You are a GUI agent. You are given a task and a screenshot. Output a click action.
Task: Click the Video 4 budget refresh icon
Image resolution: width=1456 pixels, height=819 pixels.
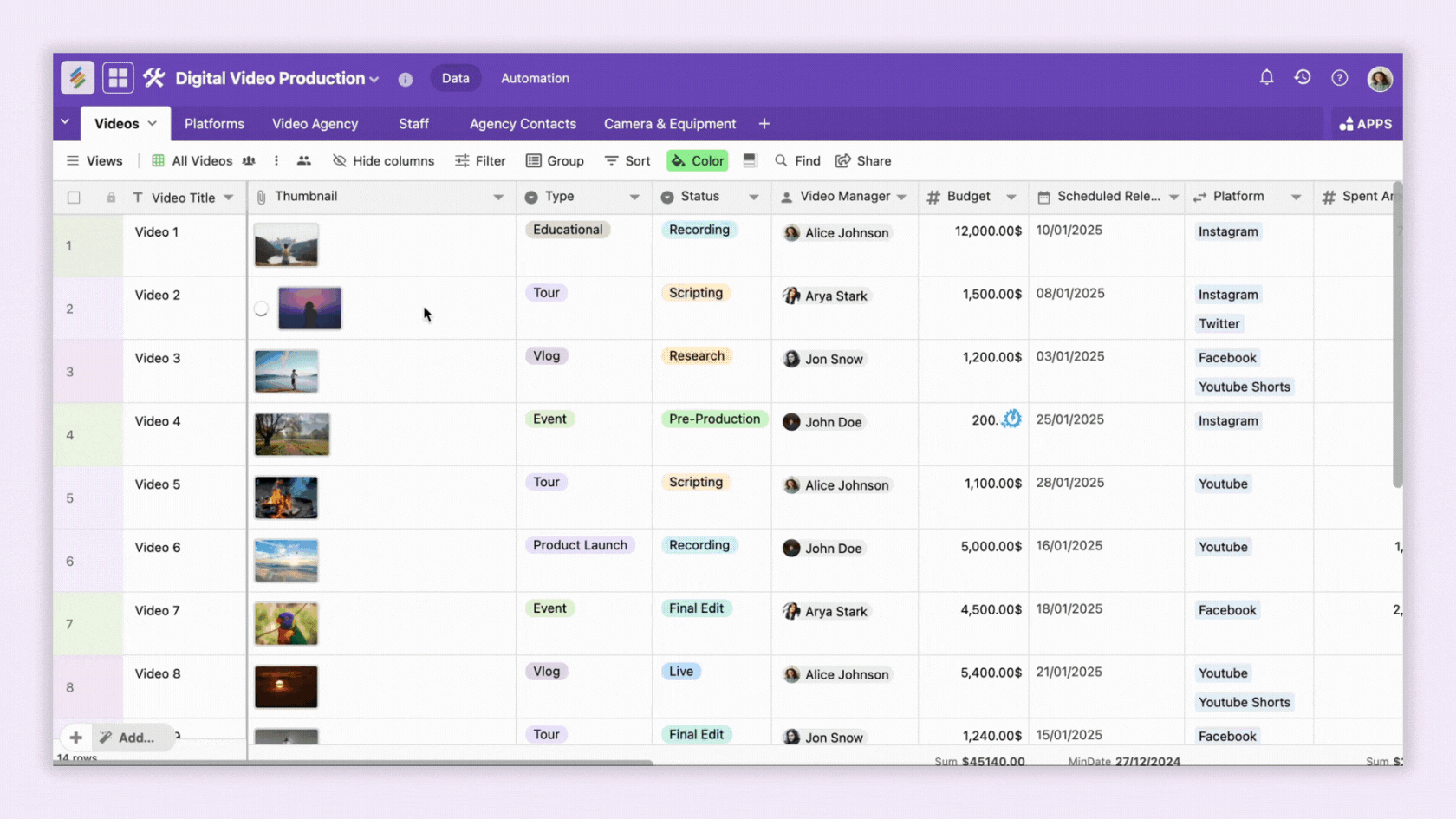coord(1011,419)
